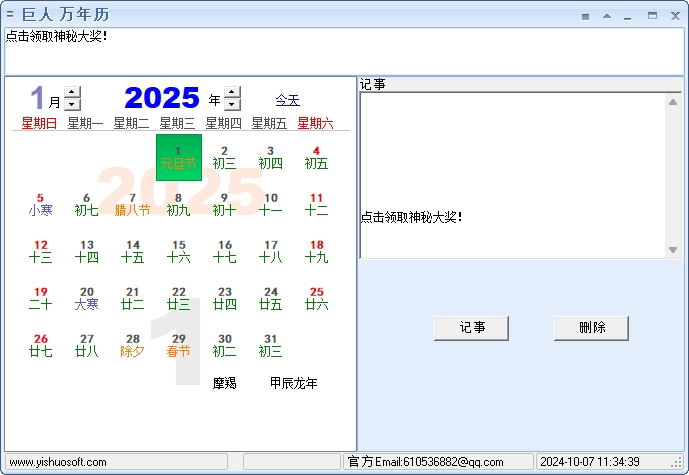The height and width of the screenshot is (475, 689).
Task: Select January 7 腊八节
Action: (x=133, y=204)
